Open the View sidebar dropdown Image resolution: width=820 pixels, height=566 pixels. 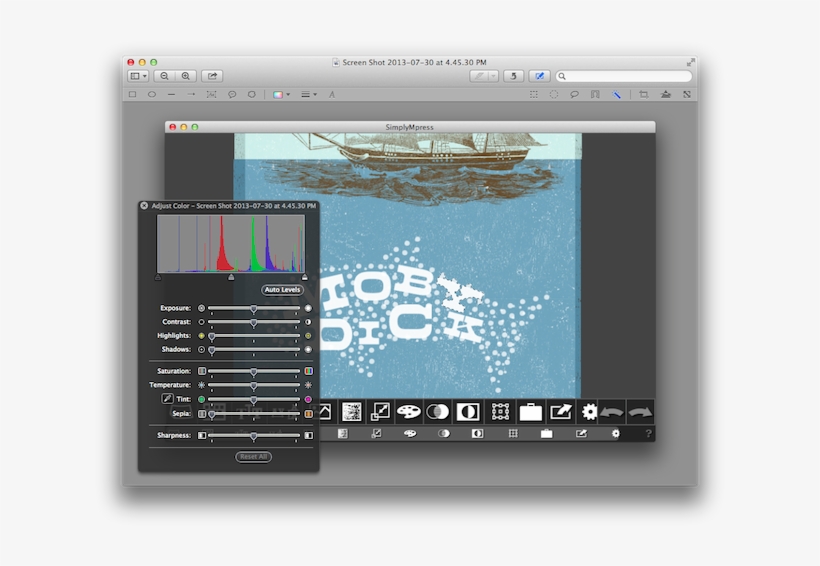tap(138, 76)
